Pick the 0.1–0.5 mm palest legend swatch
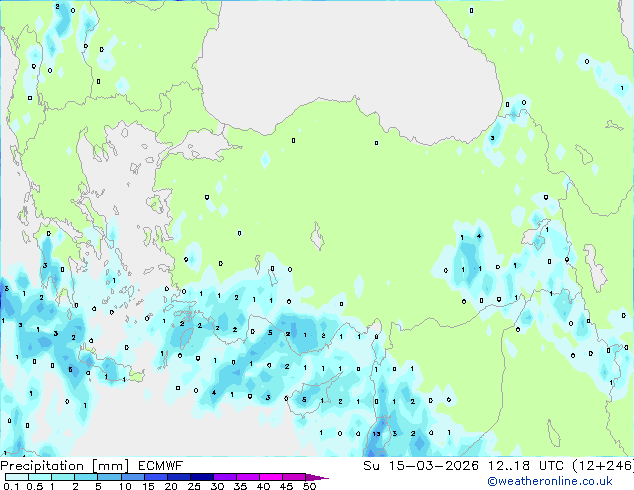Viewport: 634px width, 490px height. tap(17, 477)
